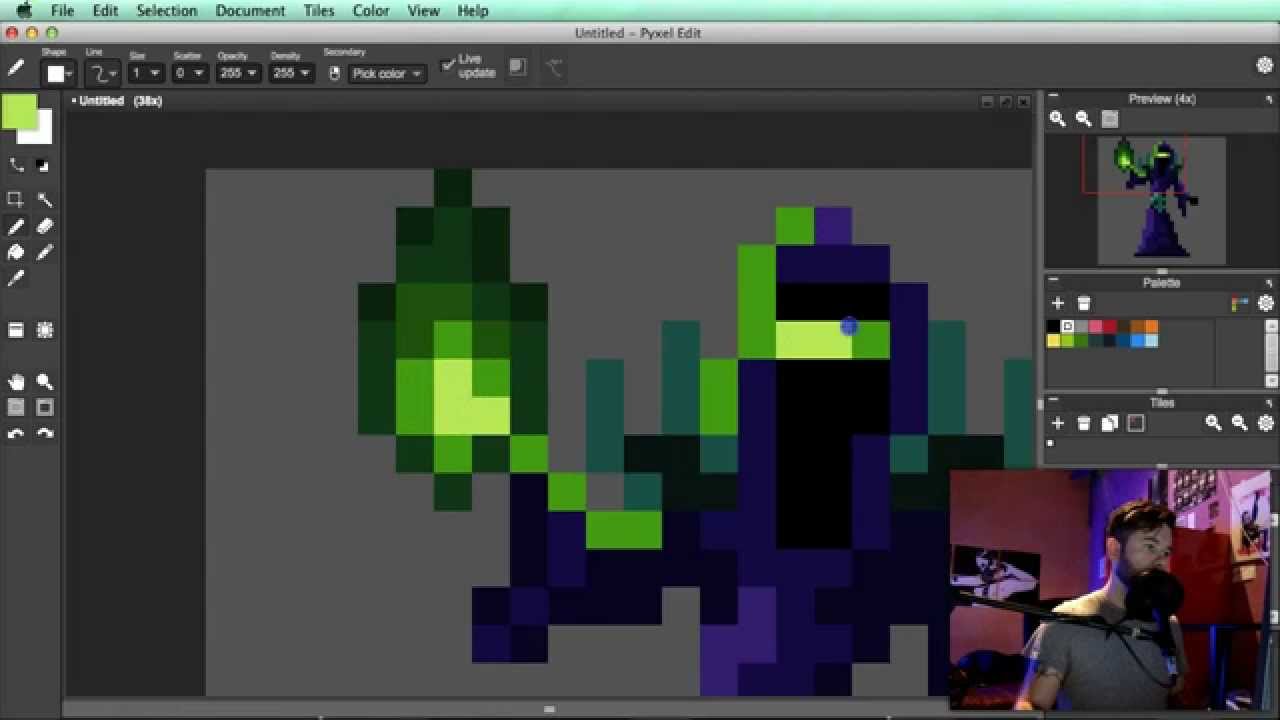
Task: Open main gear settings at top right
Action: (x=1264, y=65)
